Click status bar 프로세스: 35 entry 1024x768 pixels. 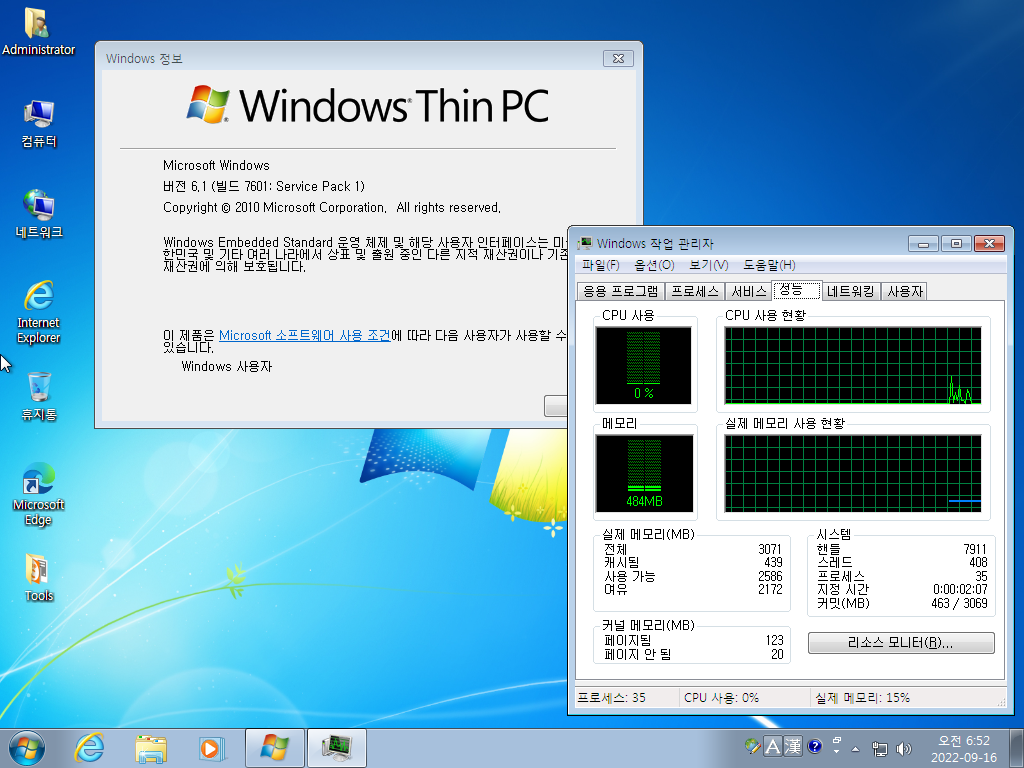click(611, 697)
